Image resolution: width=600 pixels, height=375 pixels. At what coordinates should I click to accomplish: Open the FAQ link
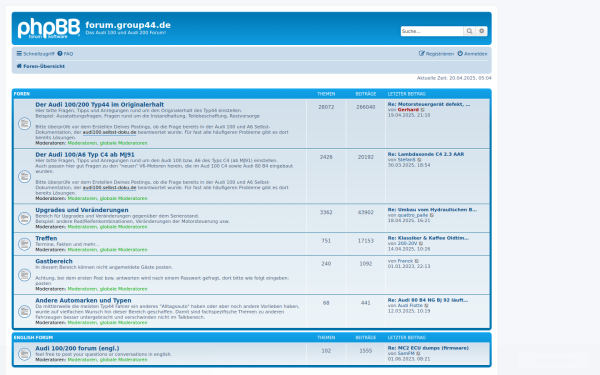pyautogui.click(x=65, y=54)
